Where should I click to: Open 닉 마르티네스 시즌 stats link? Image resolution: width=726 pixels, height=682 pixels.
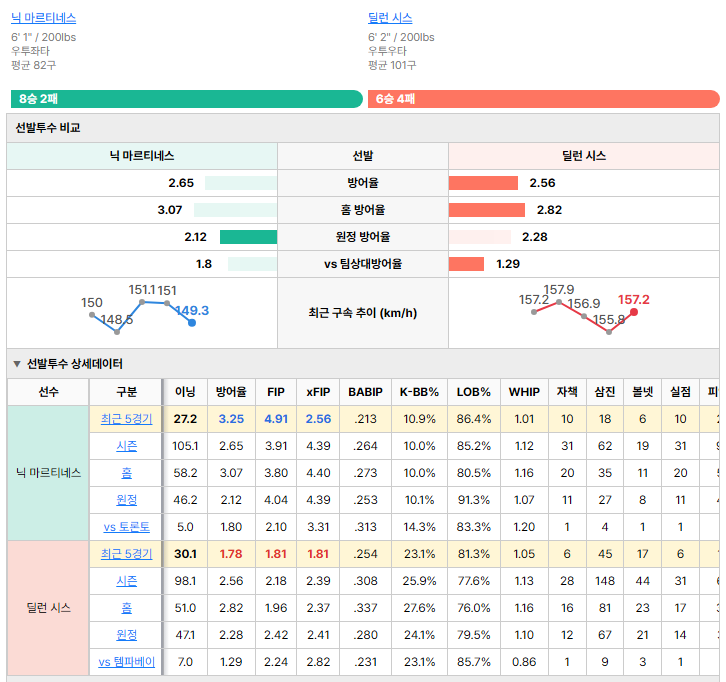click(x=126, y=446)
